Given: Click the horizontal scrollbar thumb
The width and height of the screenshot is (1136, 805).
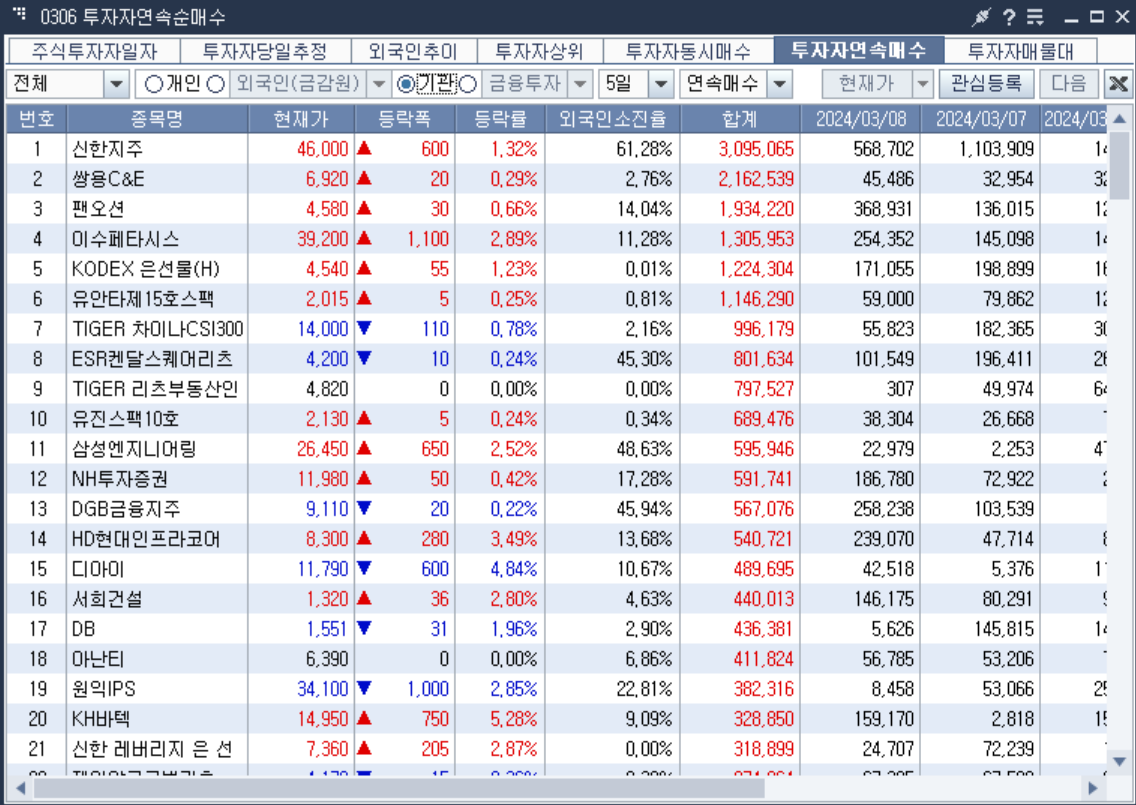Looking at the screenshot, I should [399, 788].
